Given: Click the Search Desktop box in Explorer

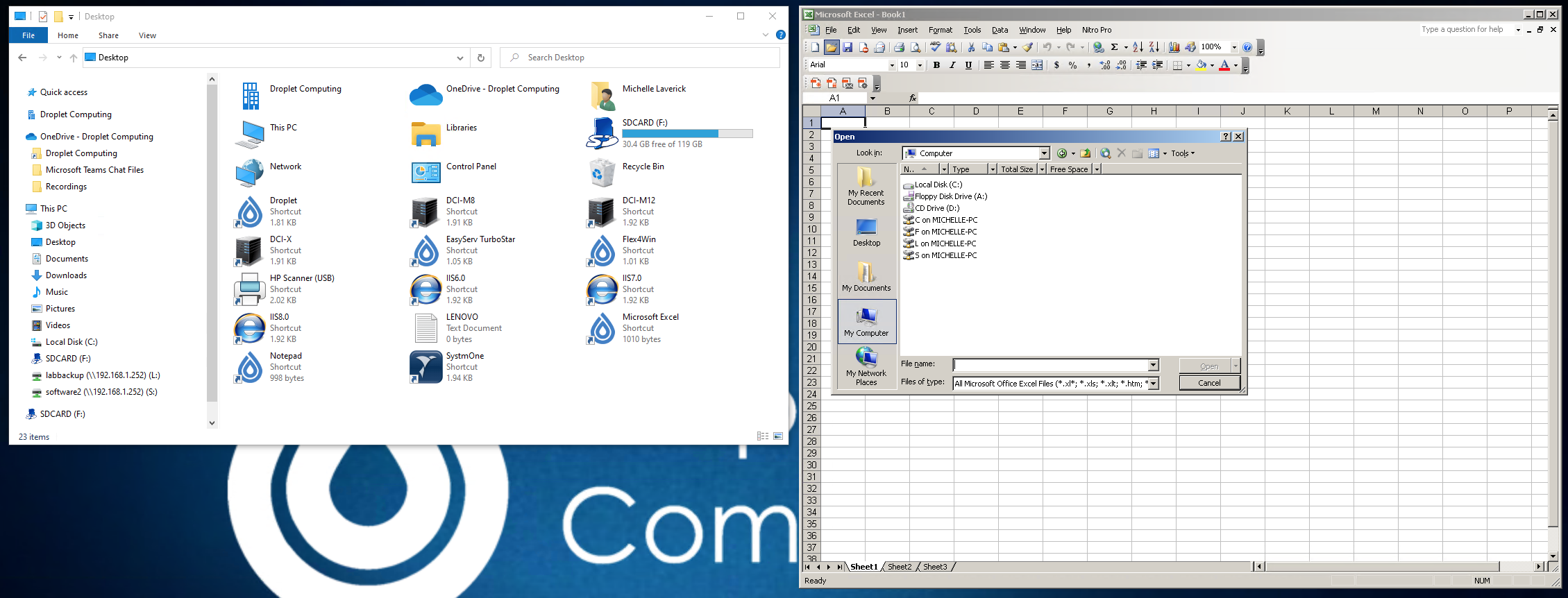Looking at the screenshot, I should [639, 58].
